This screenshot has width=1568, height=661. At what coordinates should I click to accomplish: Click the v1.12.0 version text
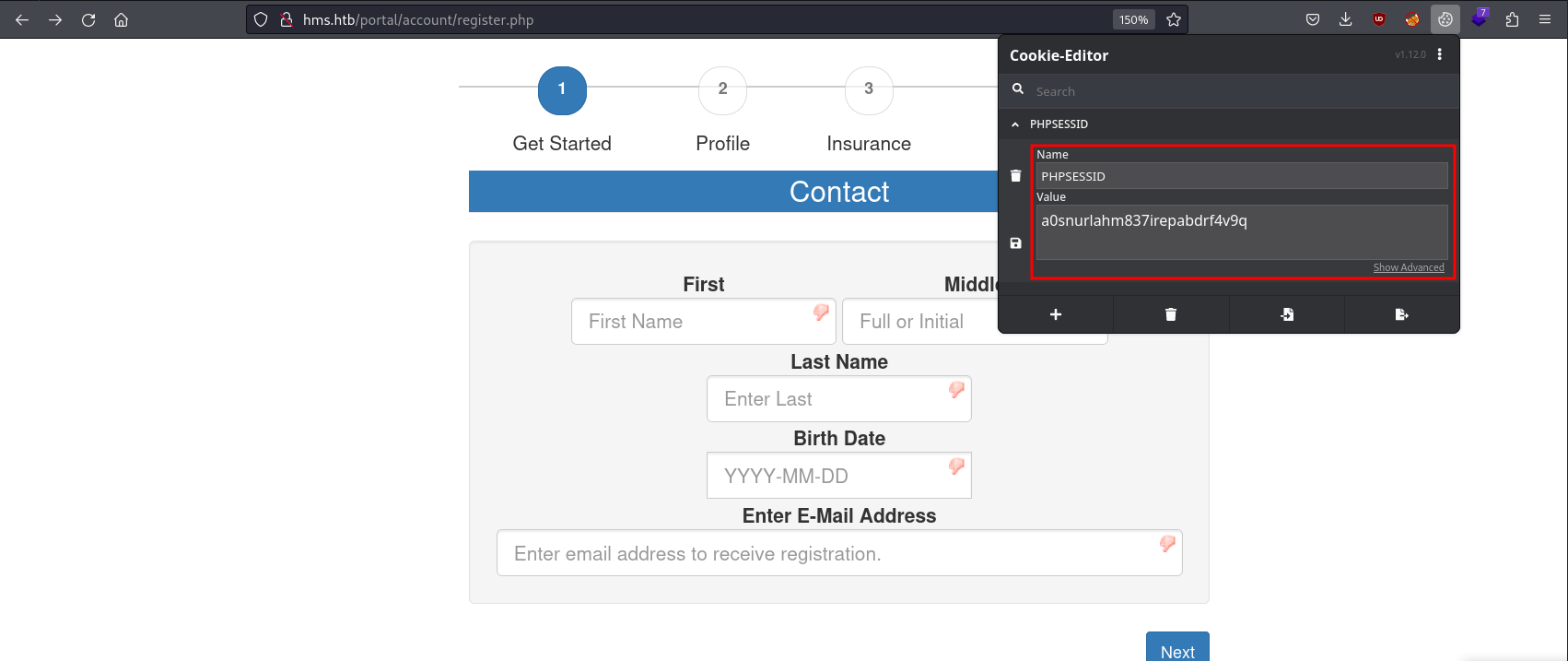(x=1410, y=54)
